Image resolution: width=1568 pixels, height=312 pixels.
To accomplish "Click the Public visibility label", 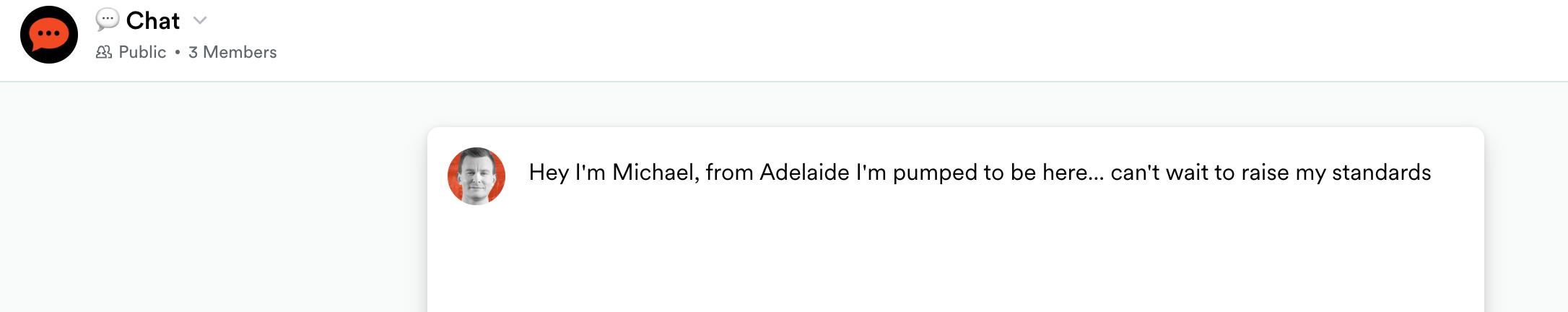I will point(142,52).
